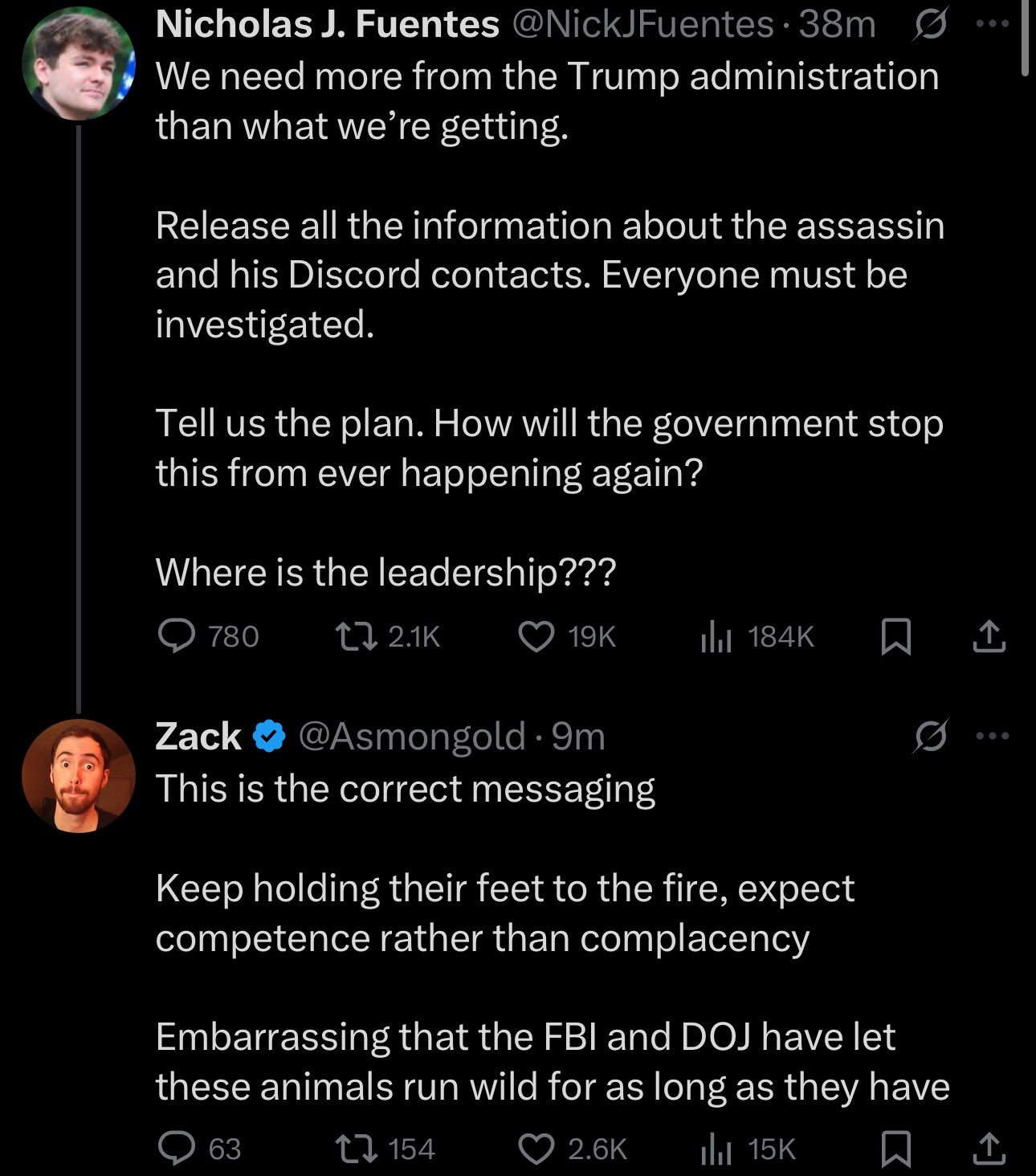Reply to Zack's post with 63 replies
1036x1176 pixels.
177,1149
